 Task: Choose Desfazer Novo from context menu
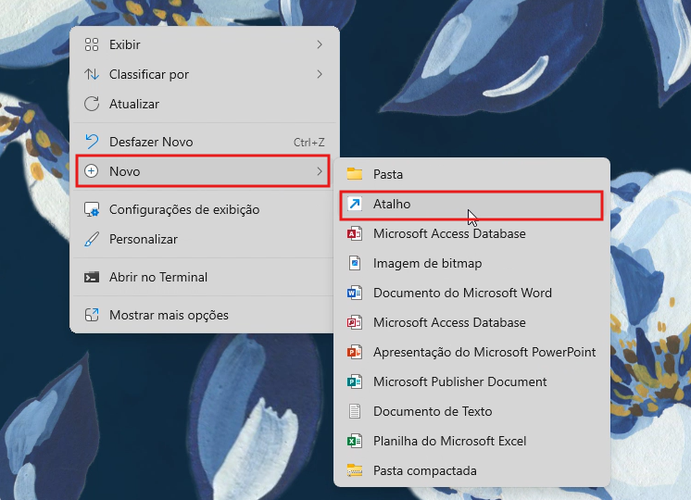pyautogui.click(x=203, y=142)
